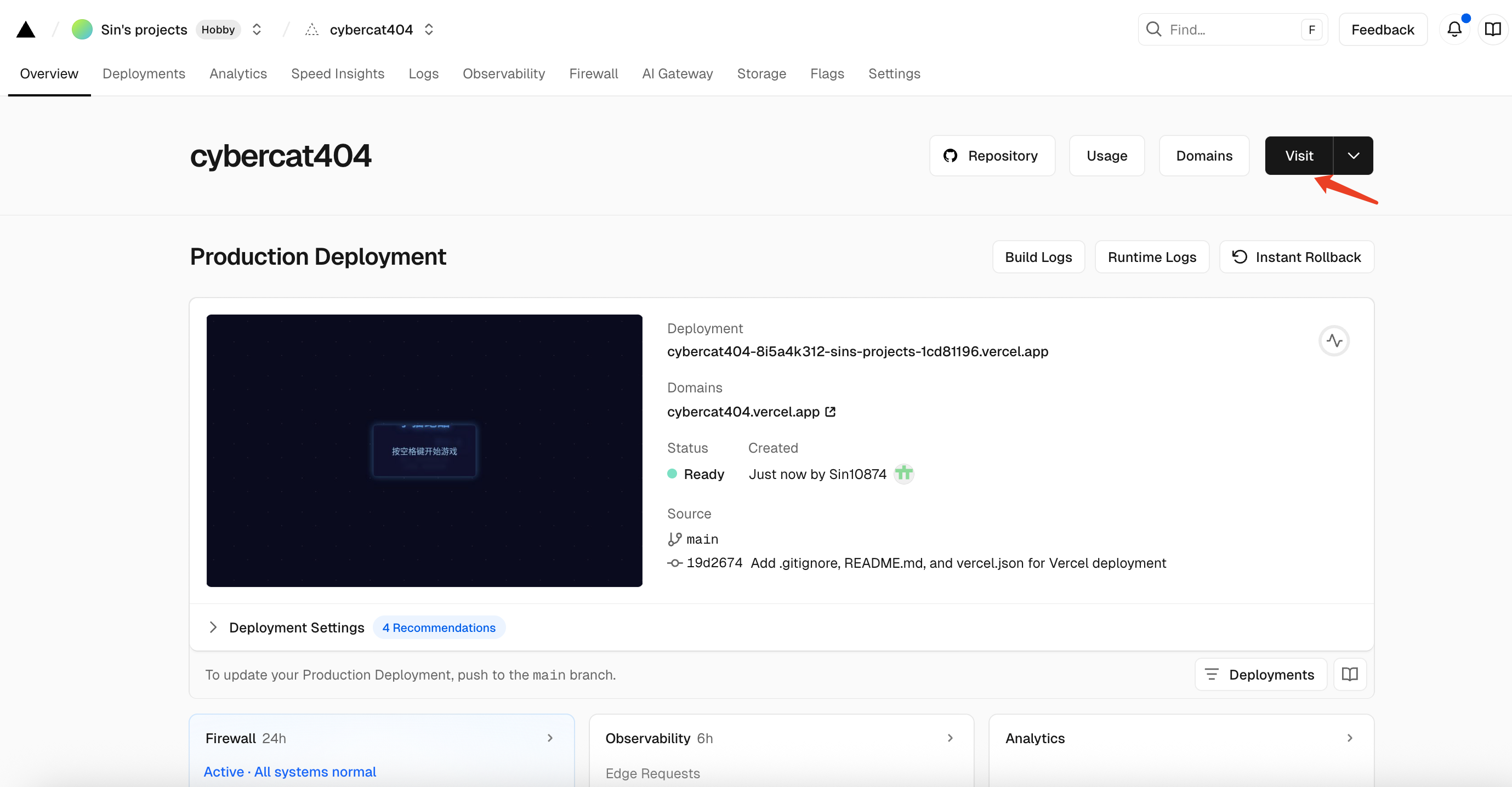
Task: Open the Observability tab
Action: point(504,74)
